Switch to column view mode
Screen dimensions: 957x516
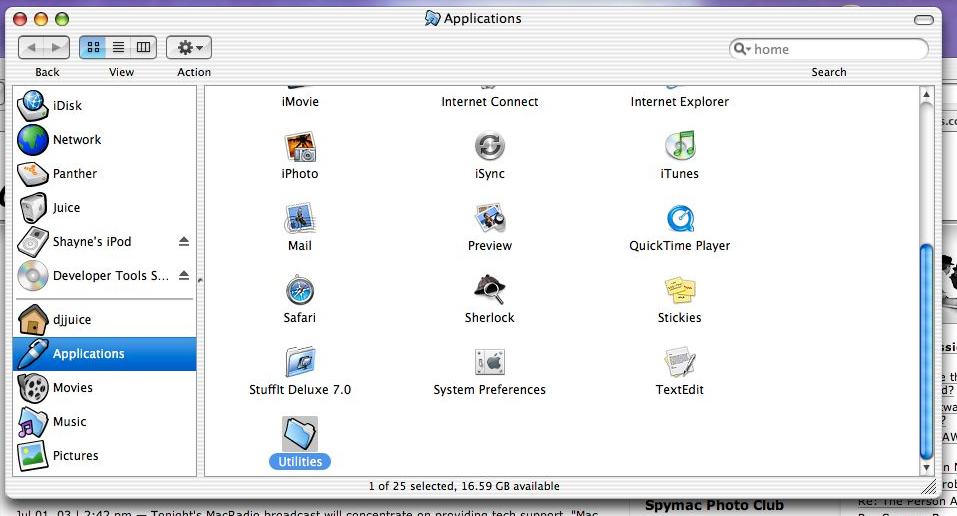coord(143,47)
